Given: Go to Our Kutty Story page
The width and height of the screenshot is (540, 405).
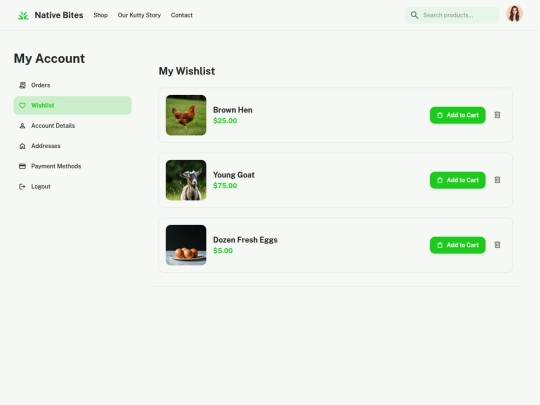Looking at the screenshot, I should pyautogui.click(x=139, y=15).
